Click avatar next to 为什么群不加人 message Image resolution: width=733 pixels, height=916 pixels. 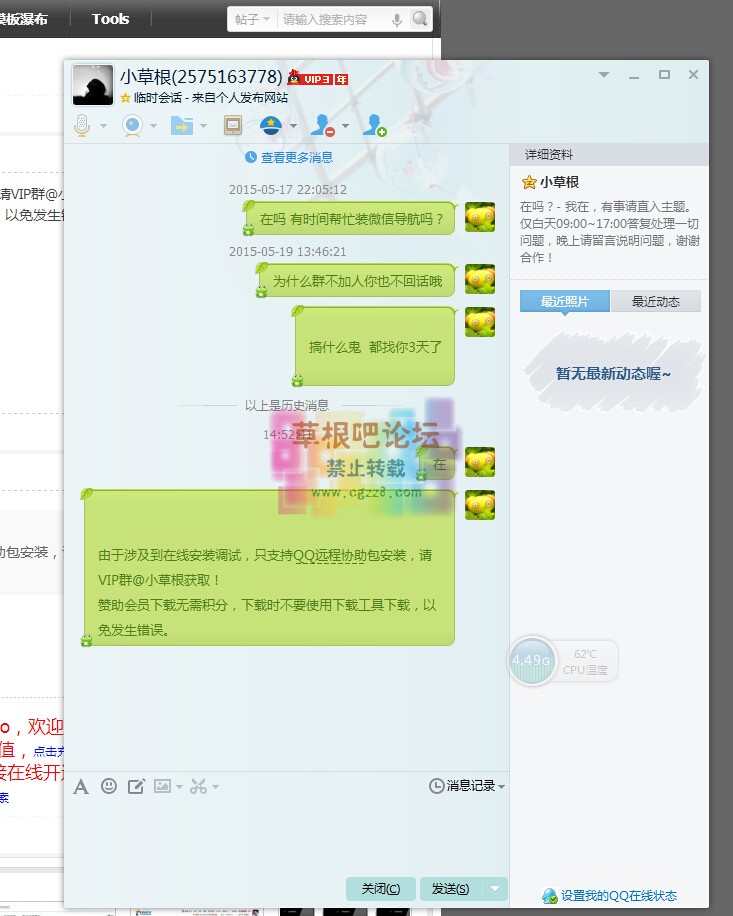point(480,279)
